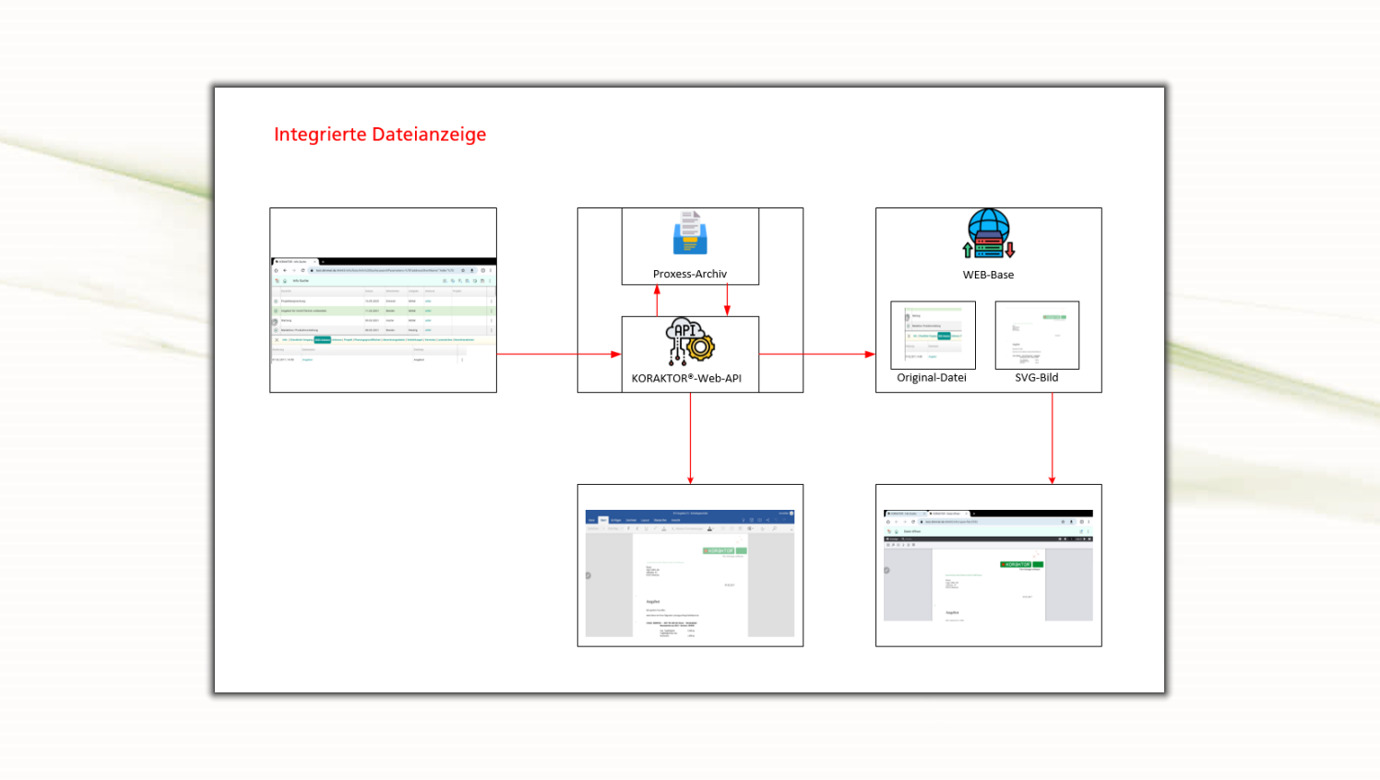Click the "WEB-Base" text label
1380x780 pixels.
[988, 274]
